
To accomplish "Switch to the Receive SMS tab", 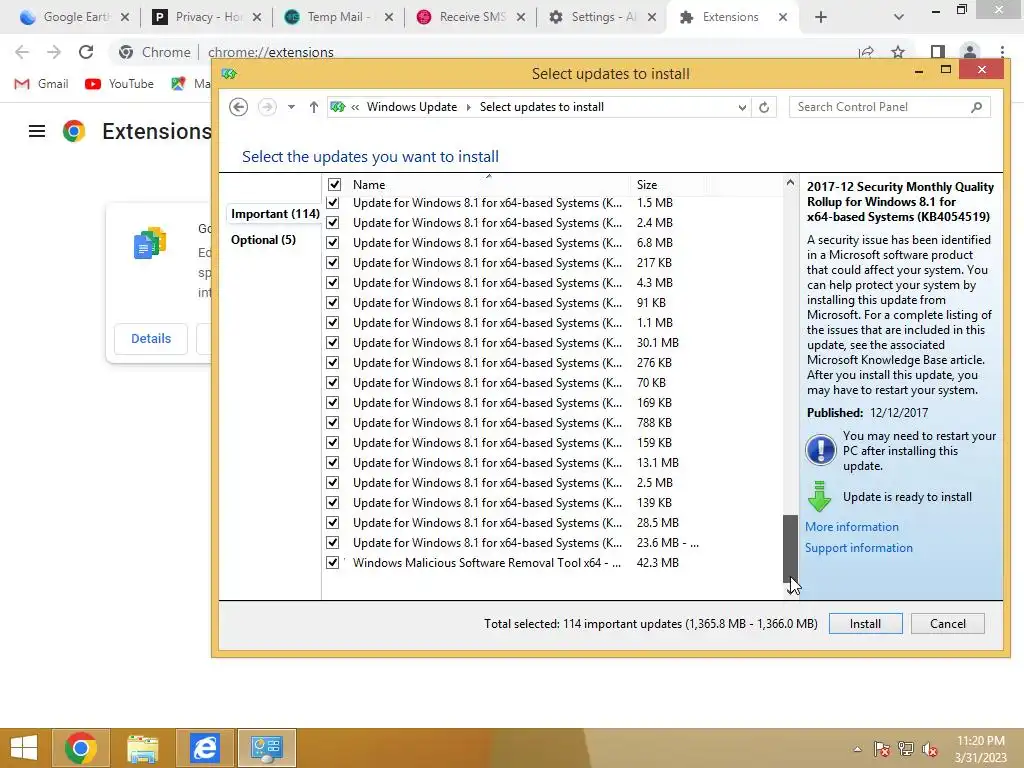I will click(470, 17).
